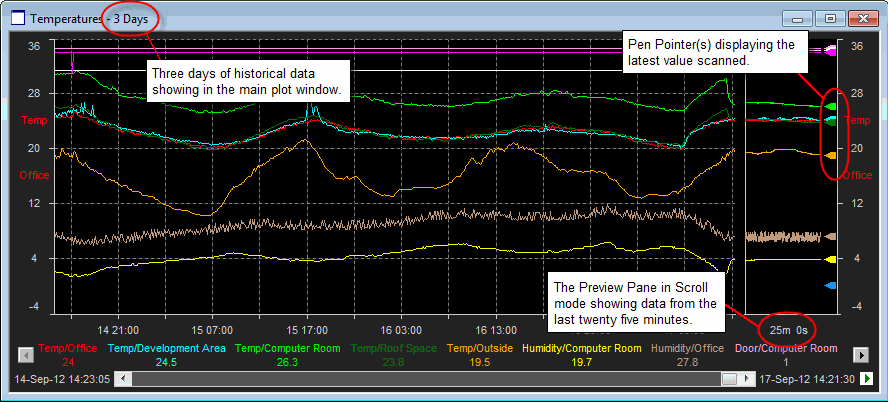
Task: Click the green play arrow beside end time
Action: (867, 379)
